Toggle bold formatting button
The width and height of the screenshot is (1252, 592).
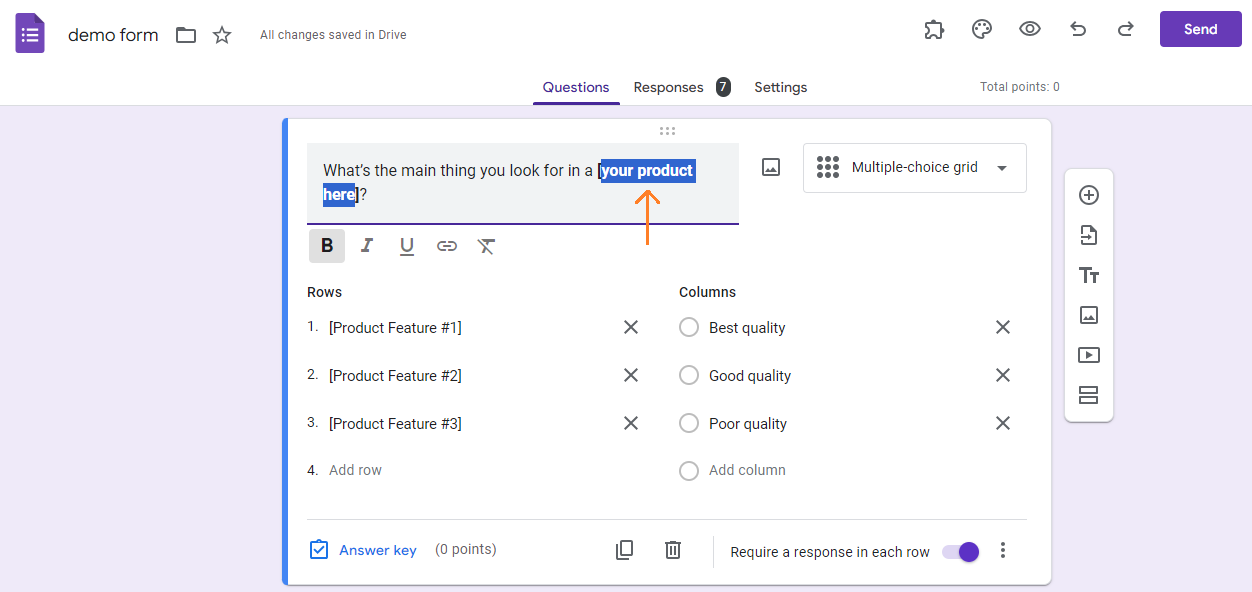click(327, 246)
